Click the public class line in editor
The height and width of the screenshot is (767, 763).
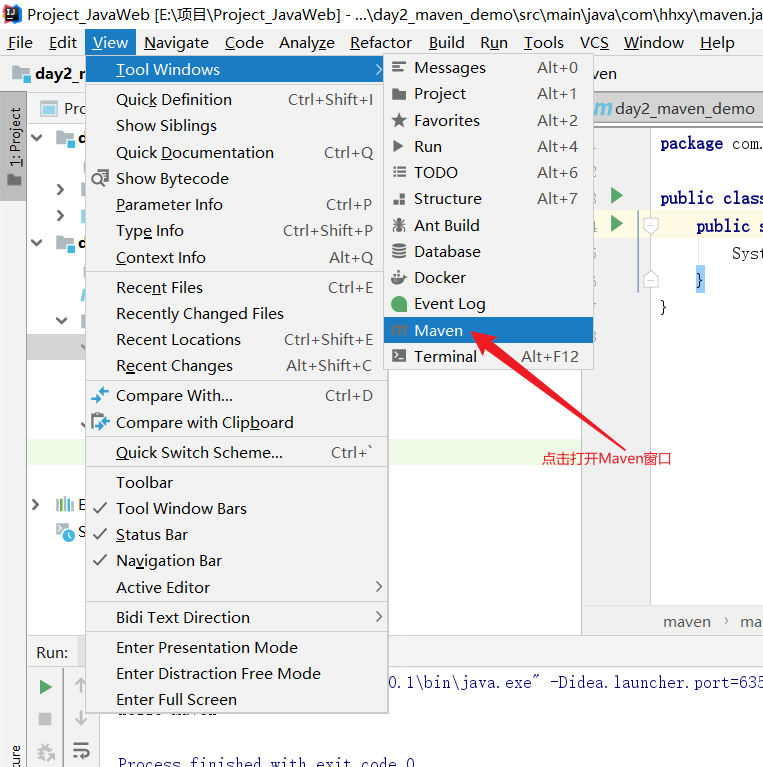click(711, 198)
